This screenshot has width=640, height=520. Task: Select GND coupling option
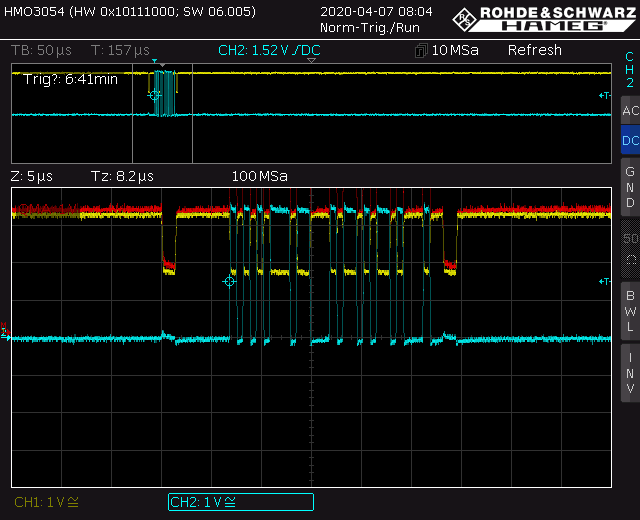(630, 187)
